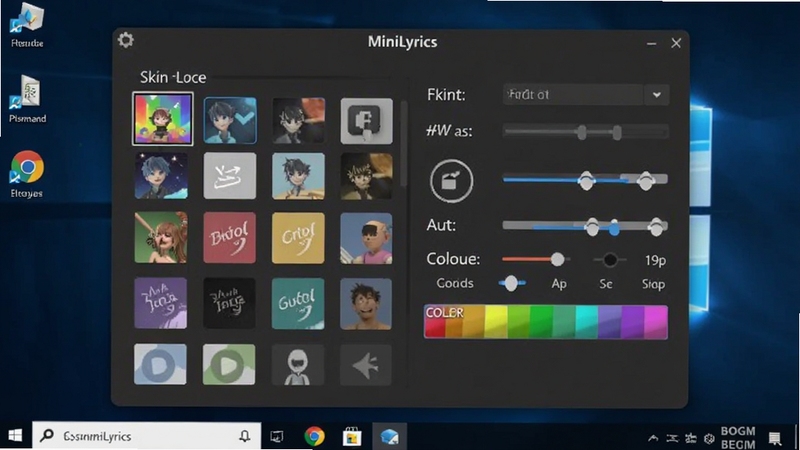Image resolution: width=800 pixels, height=450 pixels.
Task: Click the microphone icon in search box
Action: [245, 436]
